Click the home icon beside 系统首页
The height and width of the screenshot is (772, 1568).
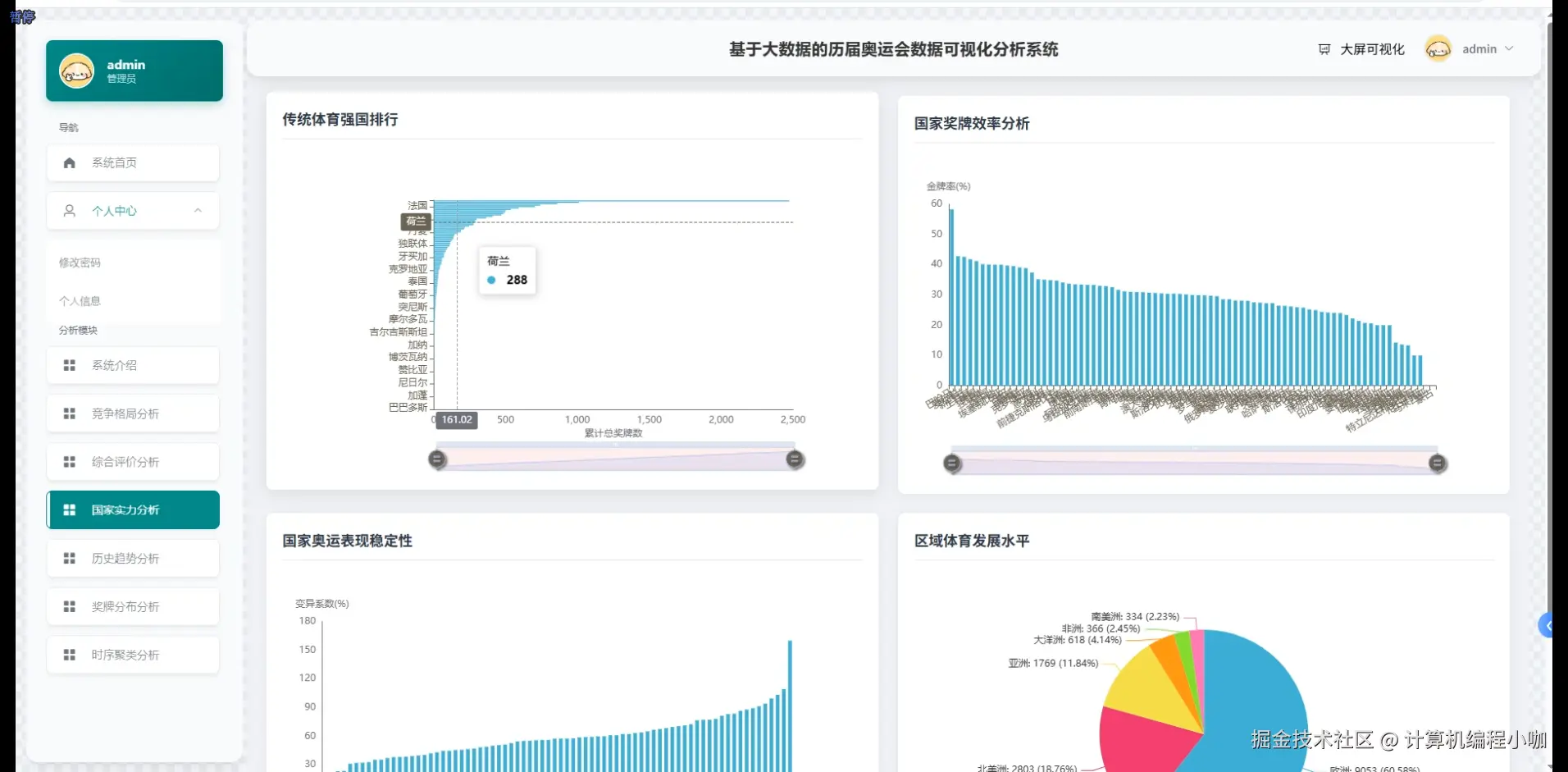(70, 162)
